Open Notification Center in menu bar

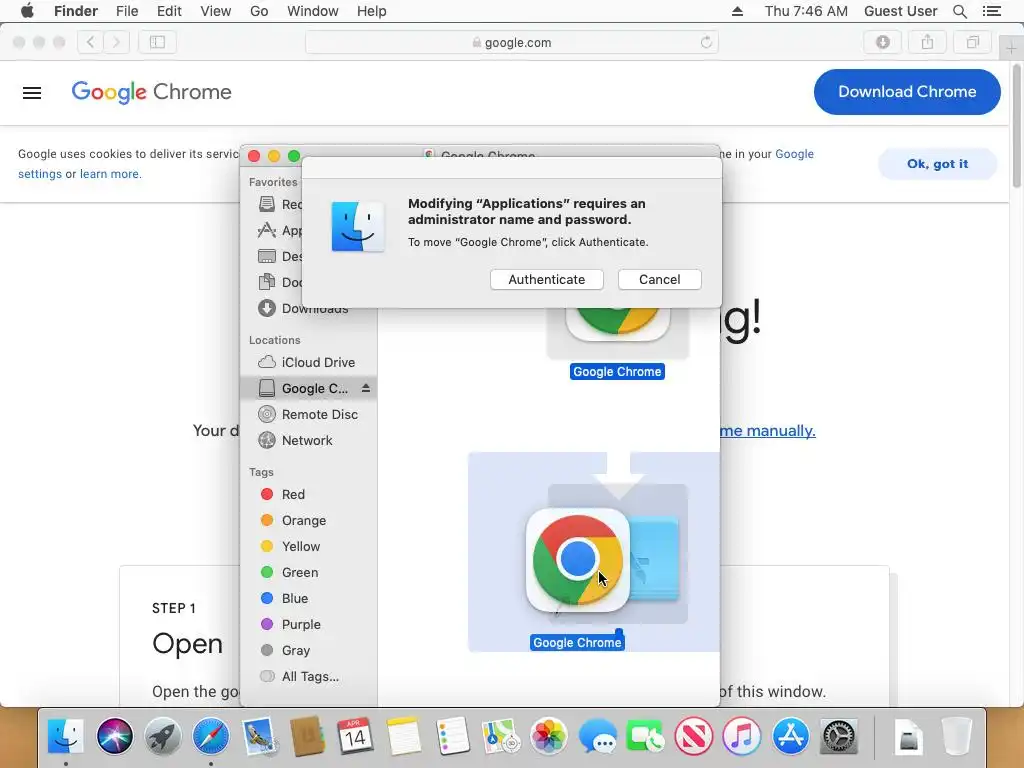tap(991, 11)
